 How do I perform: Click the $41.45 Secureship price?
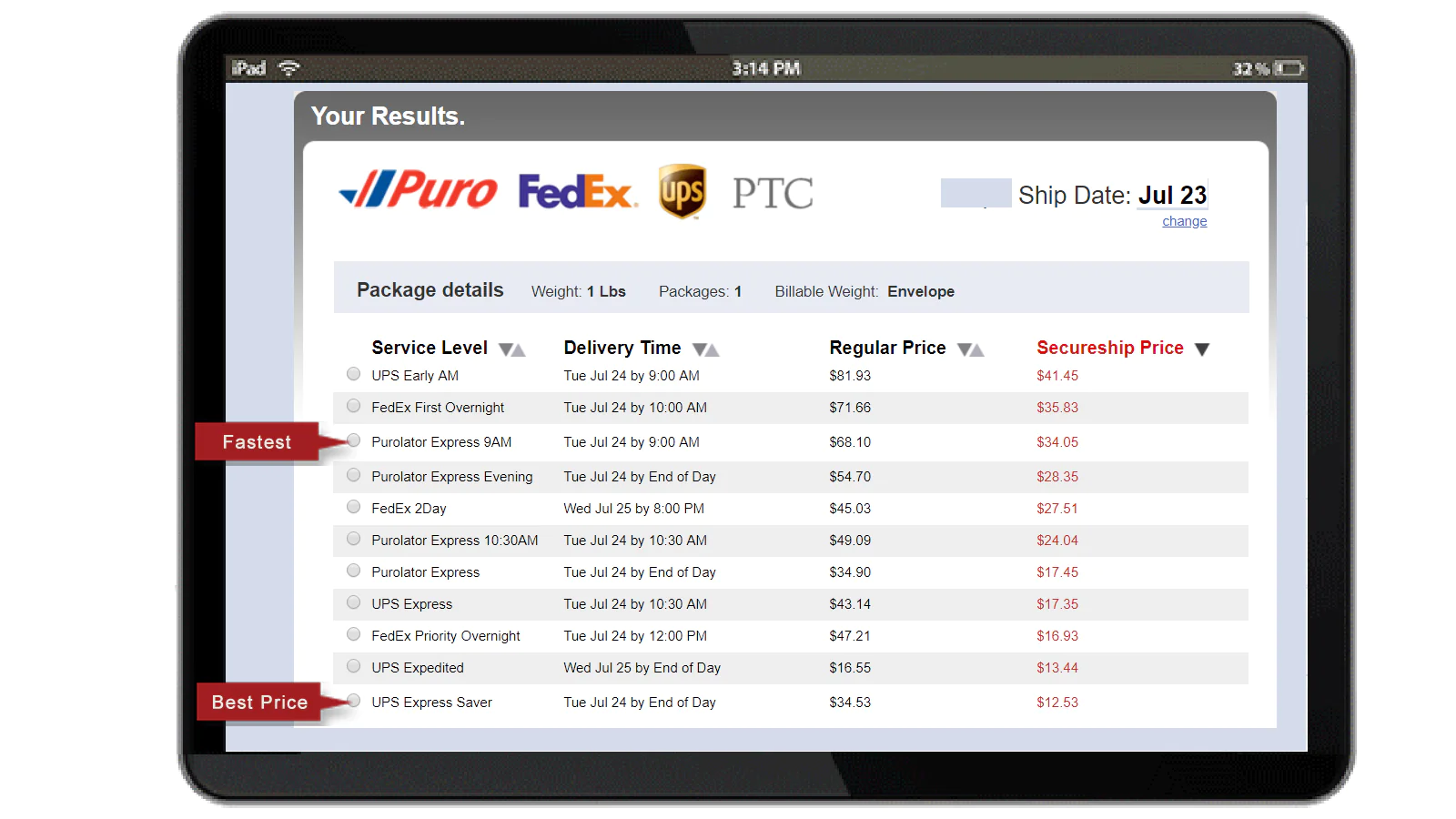click(1057, 376)
